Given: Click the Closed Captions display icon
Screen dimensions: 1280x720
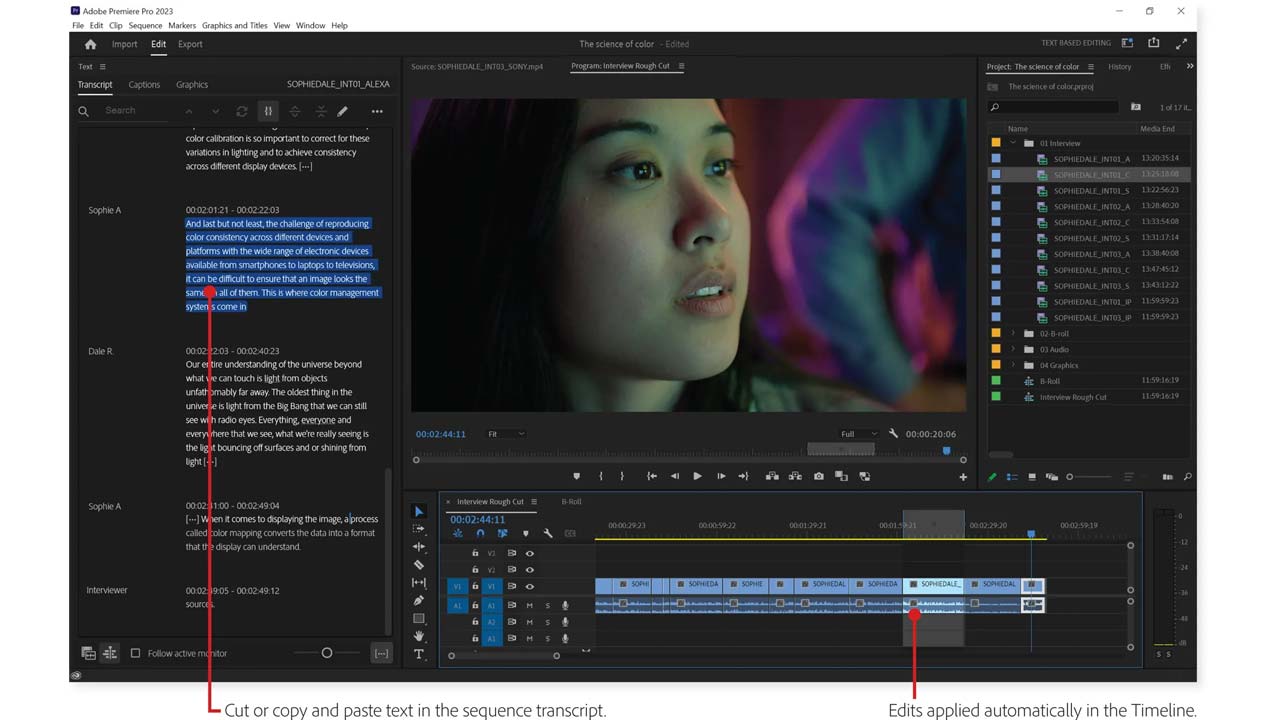Looking at the screenshot, I should click(569, 534).
